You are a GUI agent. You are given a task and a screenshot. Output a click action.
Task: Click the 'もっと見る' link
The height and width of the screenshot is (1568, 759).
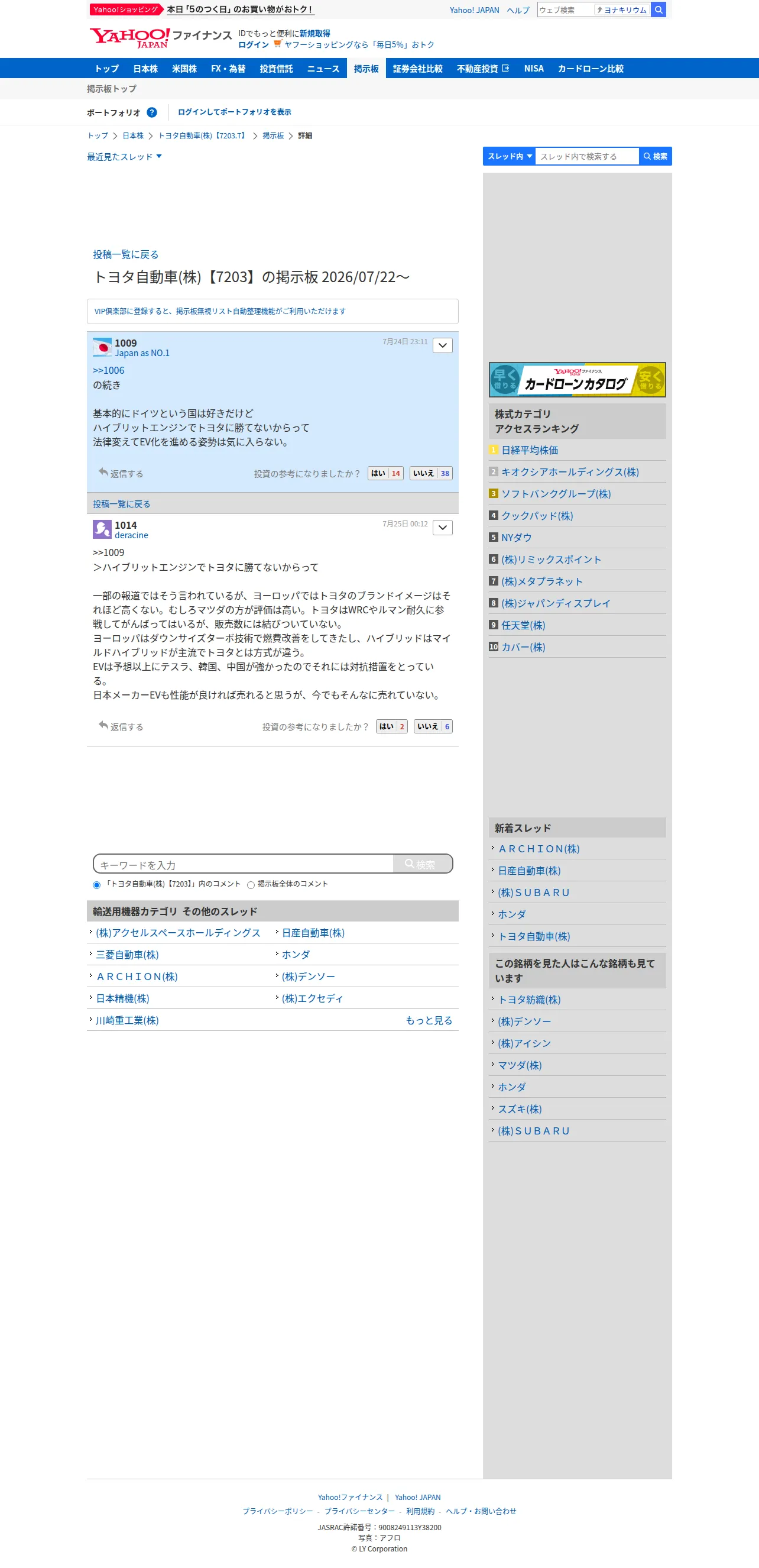tap(429, 1020)
